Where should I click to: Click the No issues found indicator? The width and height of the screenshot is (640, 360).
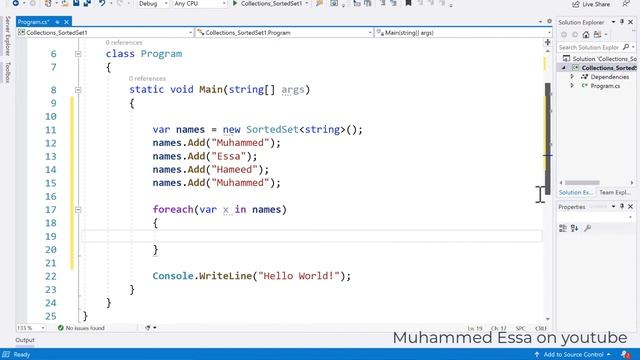tap(81, 328)
